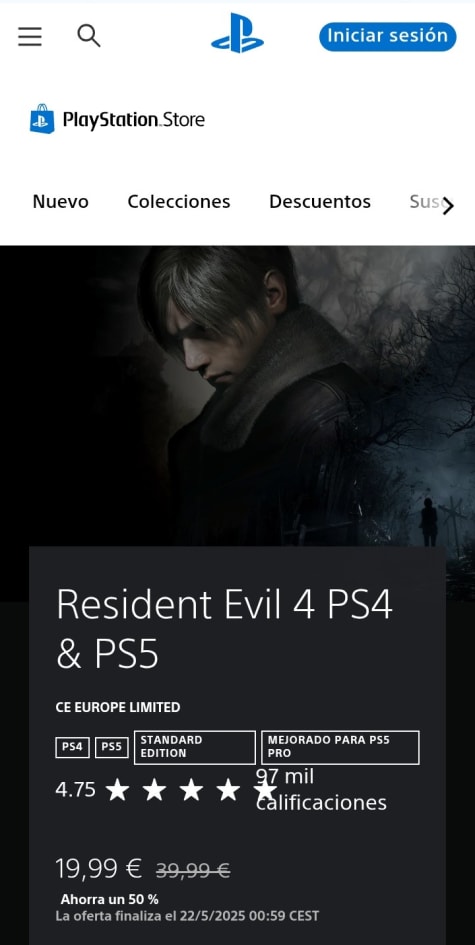
Task: Click the Resident Evil 4 hero image
Action: pos(238,396)
